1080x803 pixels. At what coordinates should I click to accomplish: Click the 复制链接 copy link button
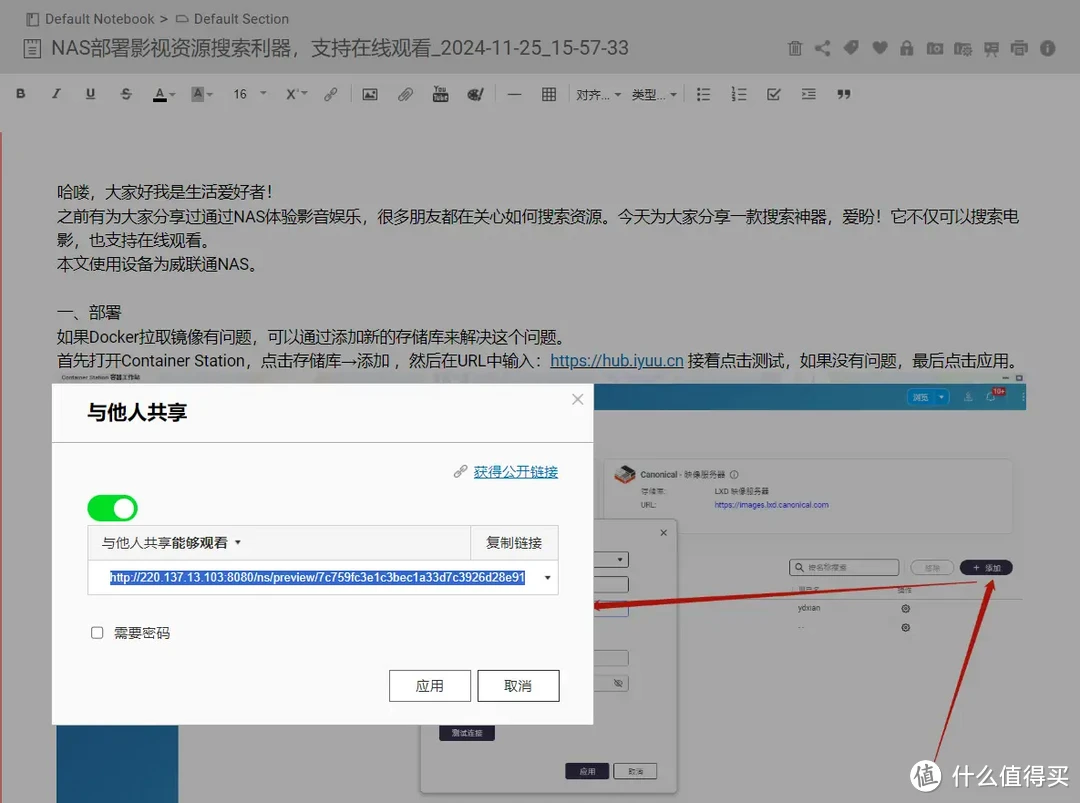[514, 543]
